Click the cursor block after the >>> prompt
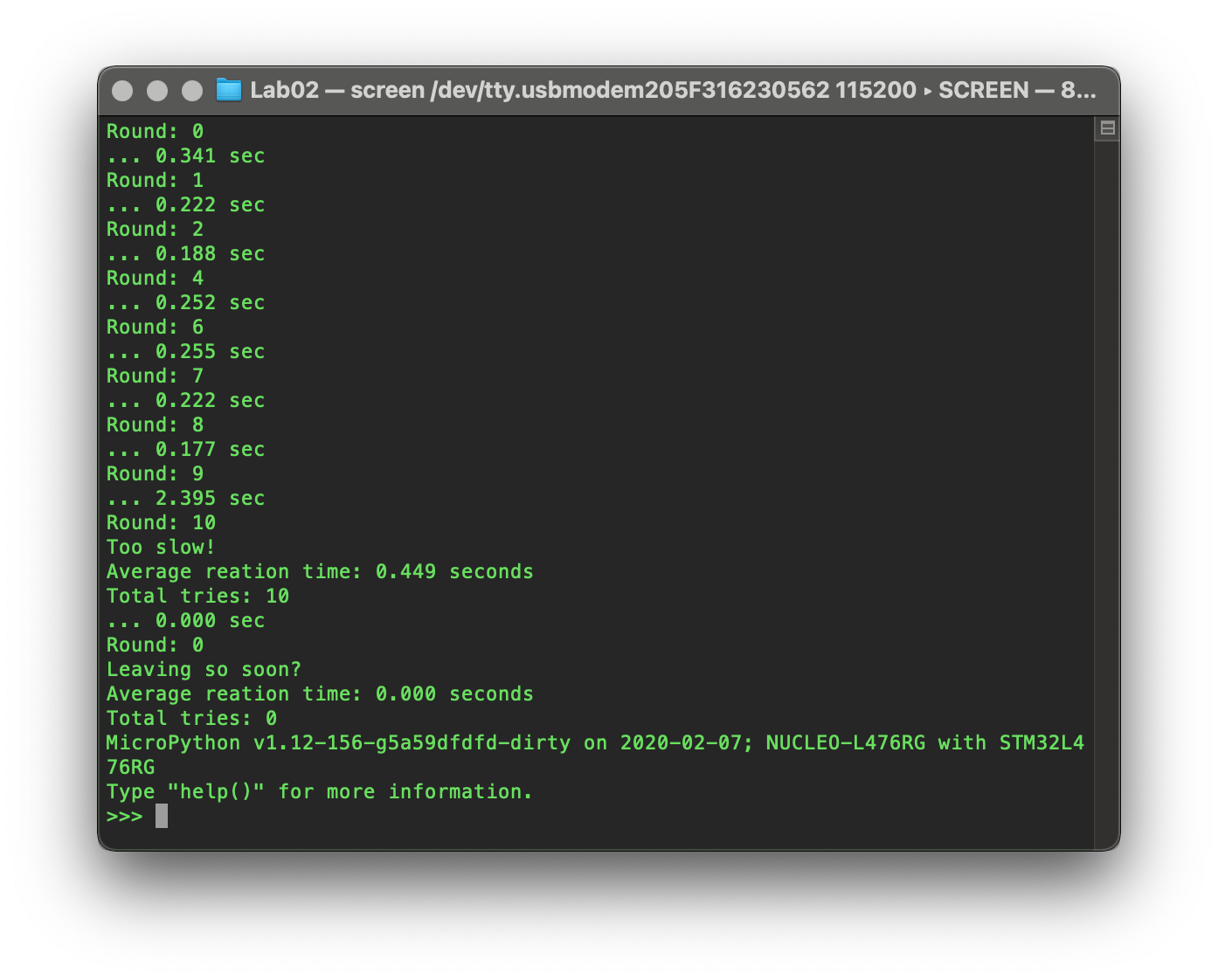1218x980 pixels. pos(162,816)
